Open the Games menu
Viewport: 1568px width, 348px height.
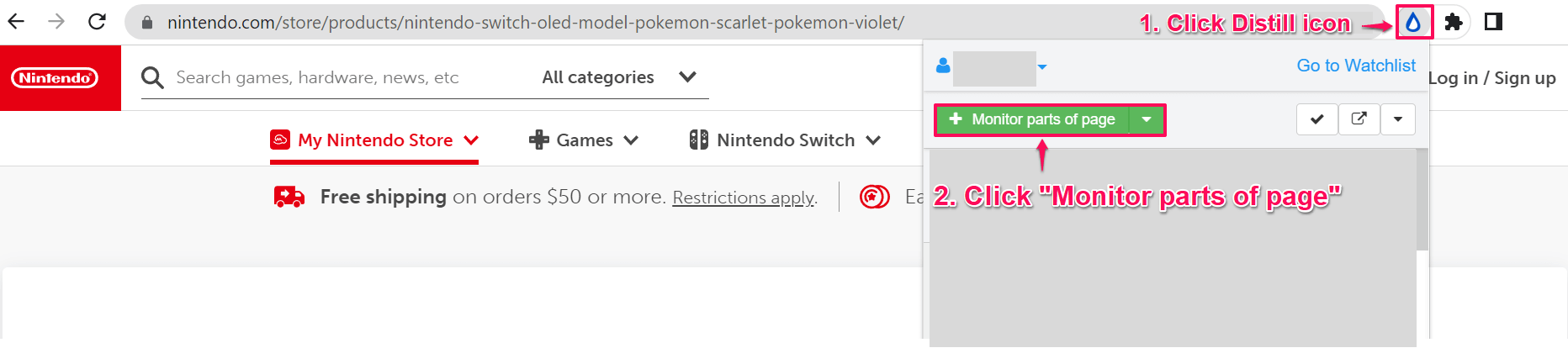coord(584,140)
